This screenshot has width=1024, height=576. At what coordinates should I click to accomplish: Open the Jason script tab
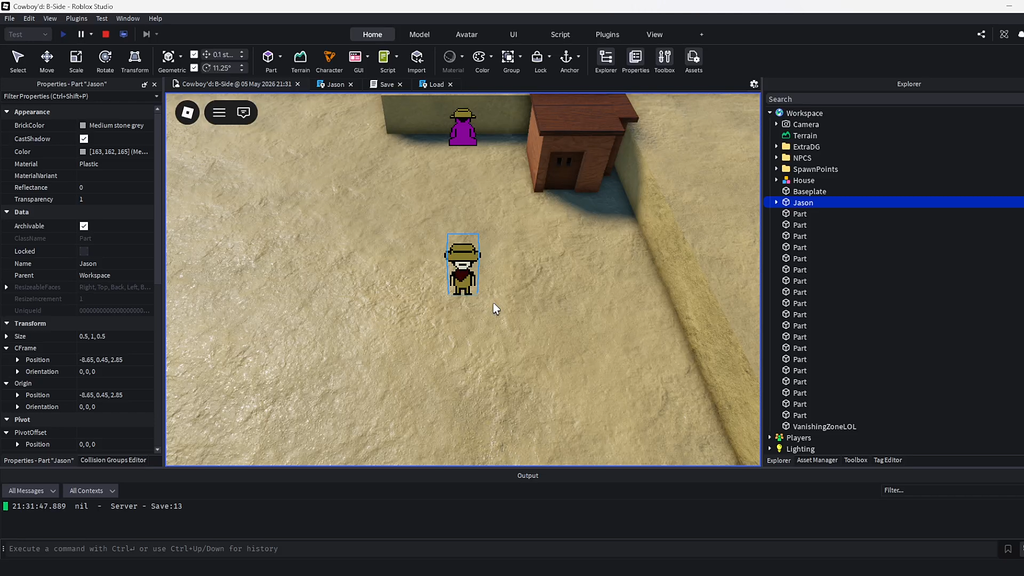tap(335, 84)
